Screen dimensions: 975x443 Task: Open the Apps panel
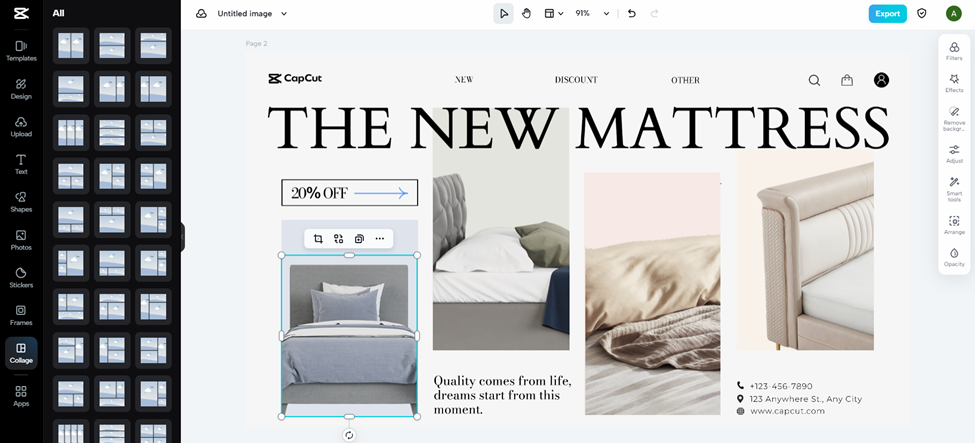click(21, 395)
